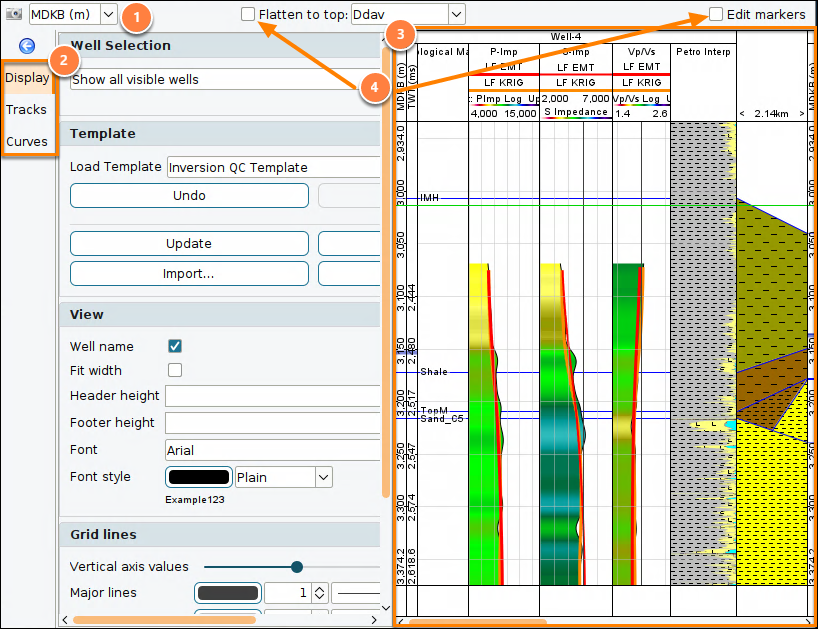Click the camera snapshot icon
The height and width of the screenshot is (629, 818).
coord(14,14)
